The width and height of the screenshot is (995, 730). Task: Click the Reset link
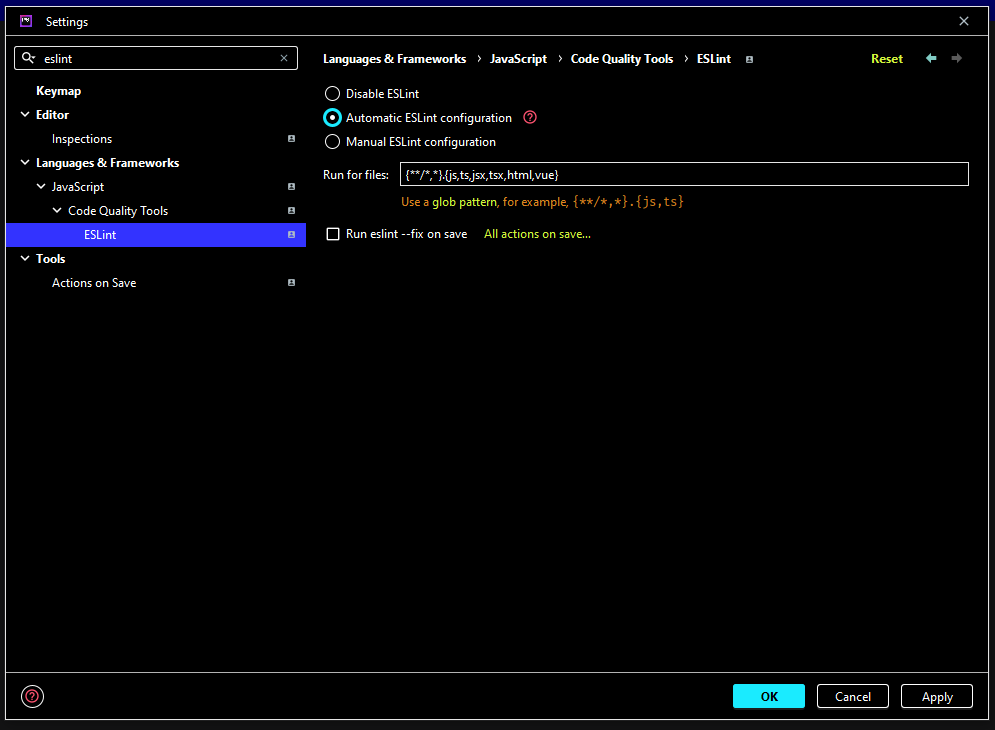[x=886, y=59]
